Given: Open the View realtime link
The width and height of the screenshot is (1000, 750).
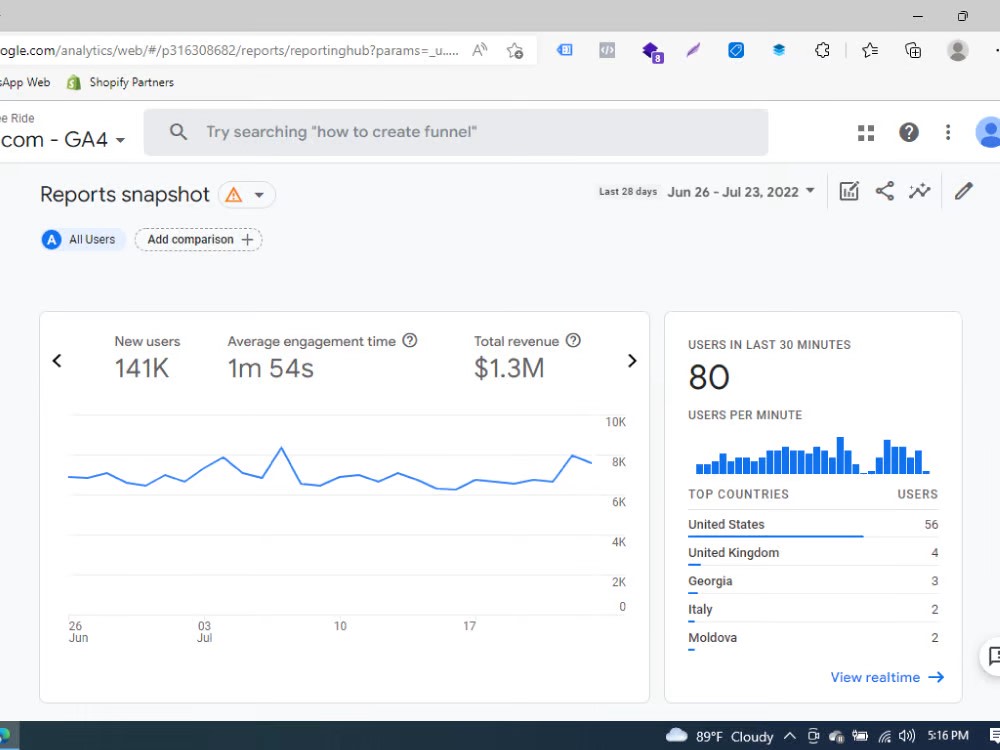Looking at the screenshot, I should click(x=886, y=677).
